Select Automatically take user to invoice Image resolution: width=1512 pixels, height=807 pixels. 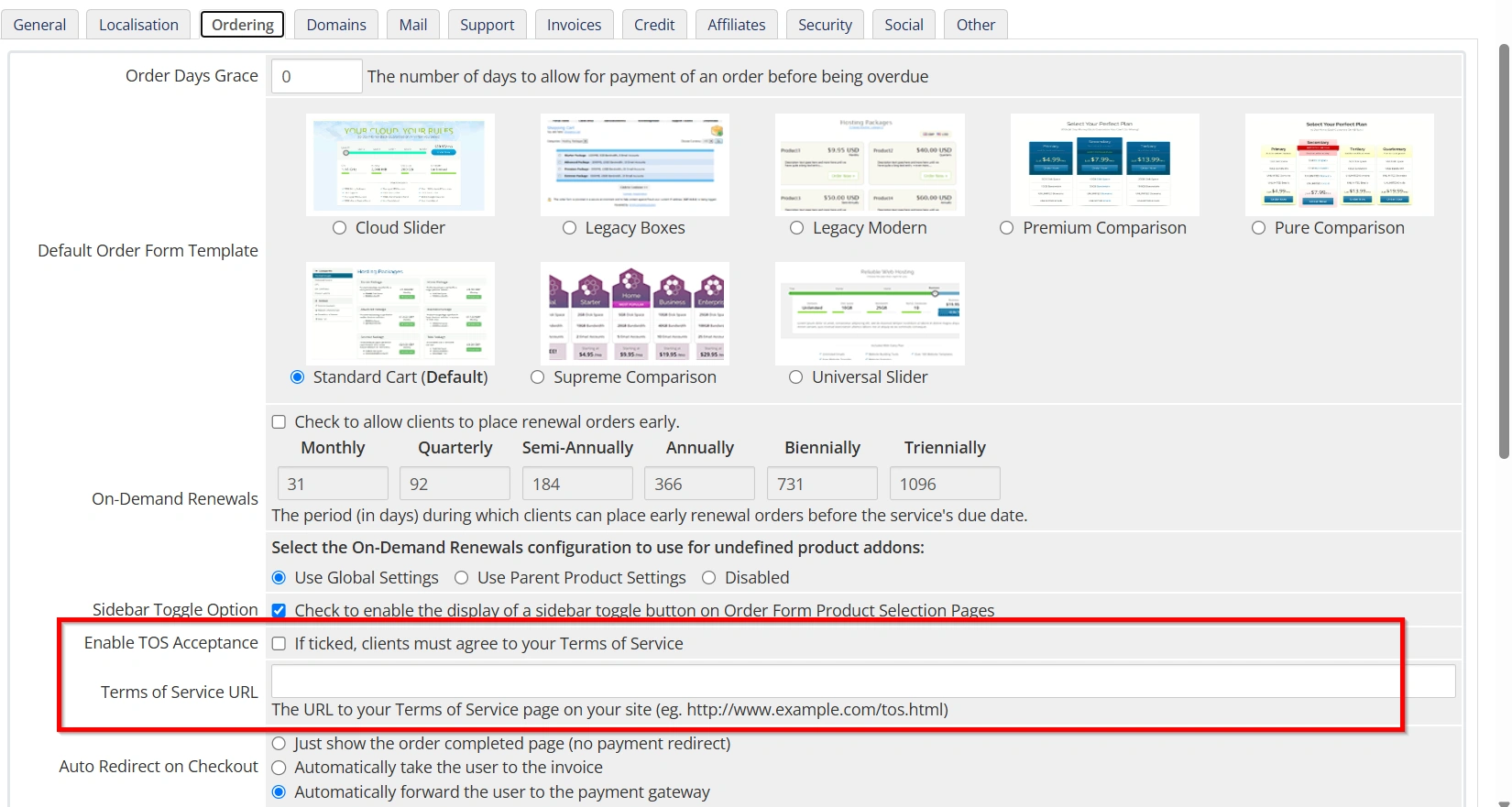279,768
